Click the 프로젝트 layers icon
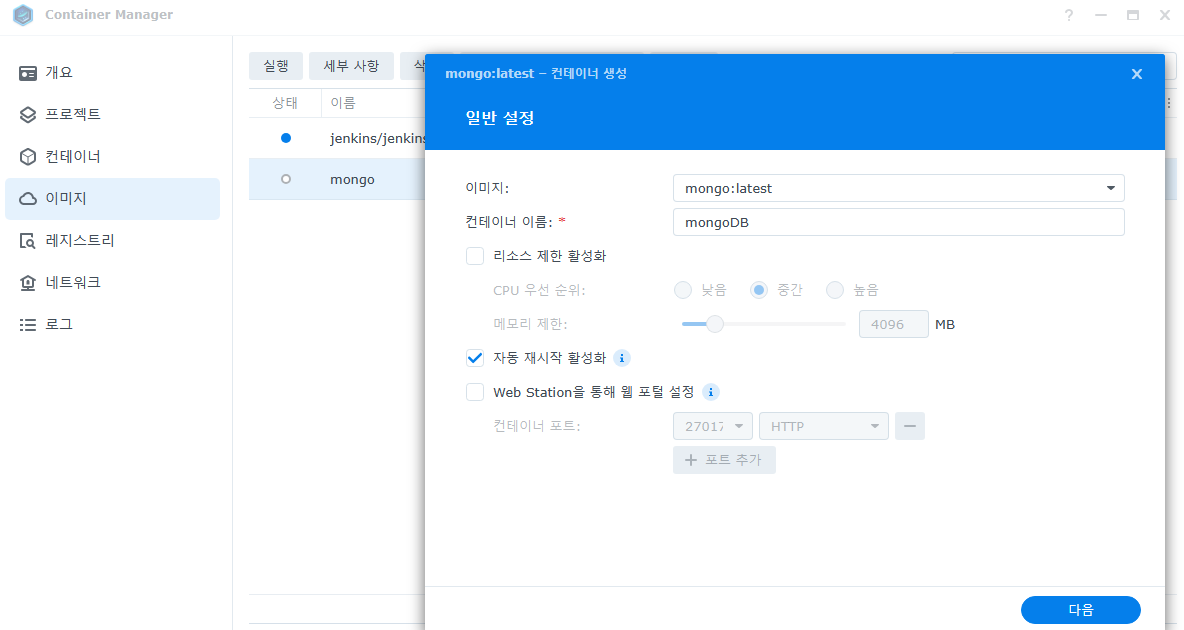Image resolution: width=1184 pixels, height=630 pixels. 28,115
